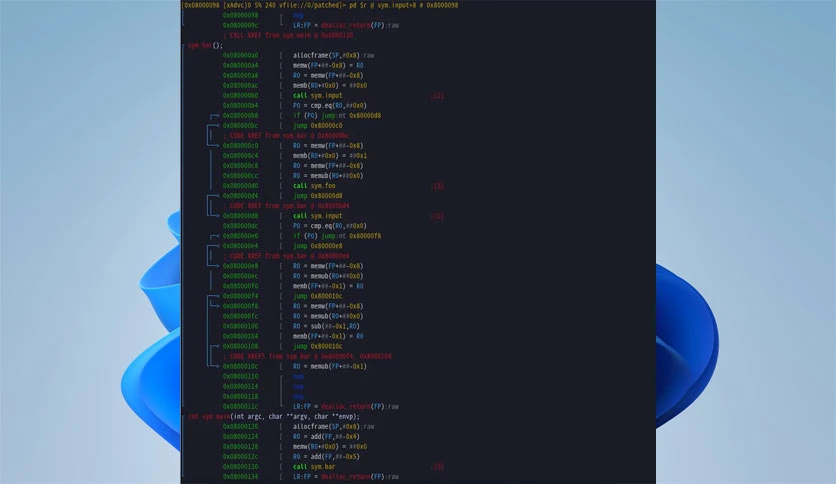Click the CODE XREF comment above 0x080000c0
The height and width of the screenshot is (484, 836).
click(286, 136)
